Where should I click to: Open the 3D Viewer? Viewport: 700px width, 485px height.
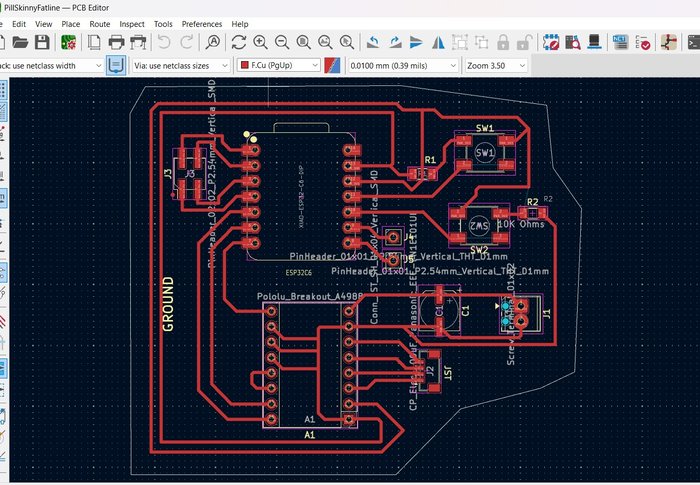pos(594,42)
